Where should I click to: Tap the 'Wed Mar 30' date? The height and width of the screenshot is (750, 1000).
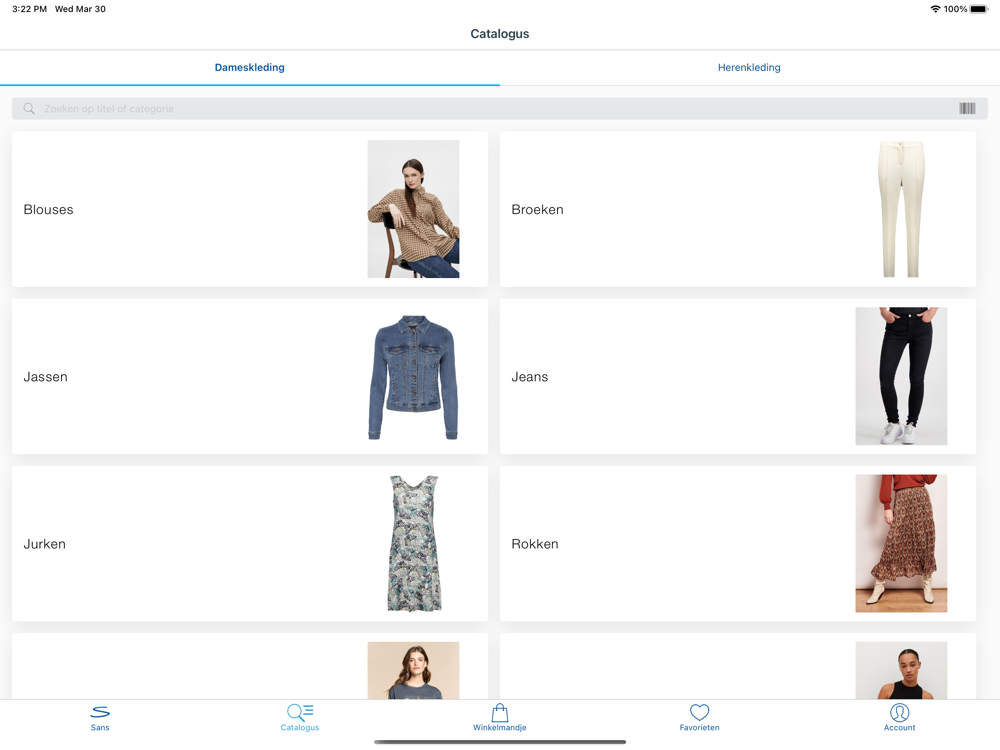pyautogui.click(x=80, y=9)
